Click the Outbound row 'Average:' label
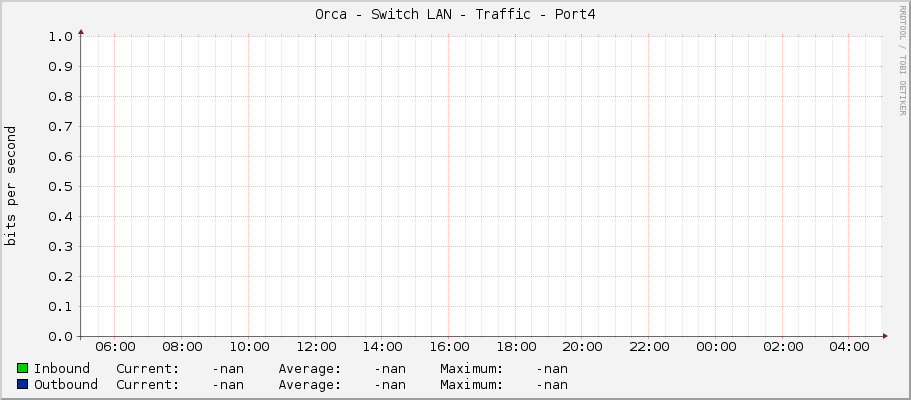Screen dimensions: 911x400 point(310,384)
